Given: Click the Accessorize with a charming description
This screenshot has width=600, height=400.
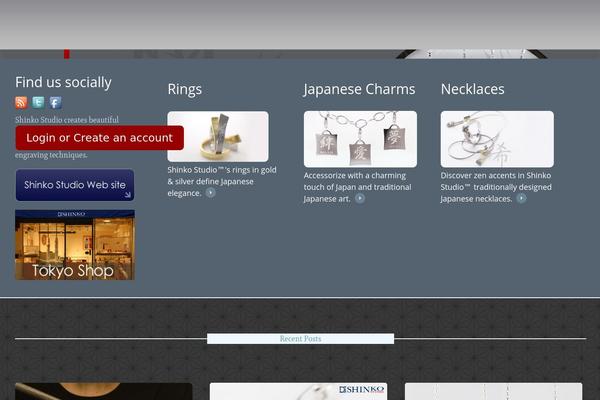Looking at the screenshot, I should pos(357,187).
